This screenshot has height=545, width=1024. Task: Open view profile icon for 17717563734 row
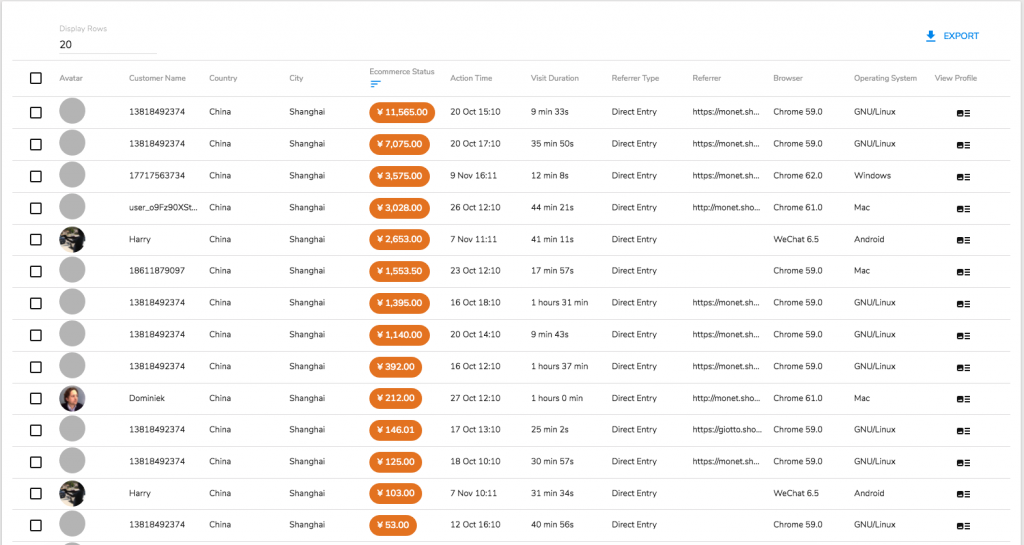tap(963, 177)
